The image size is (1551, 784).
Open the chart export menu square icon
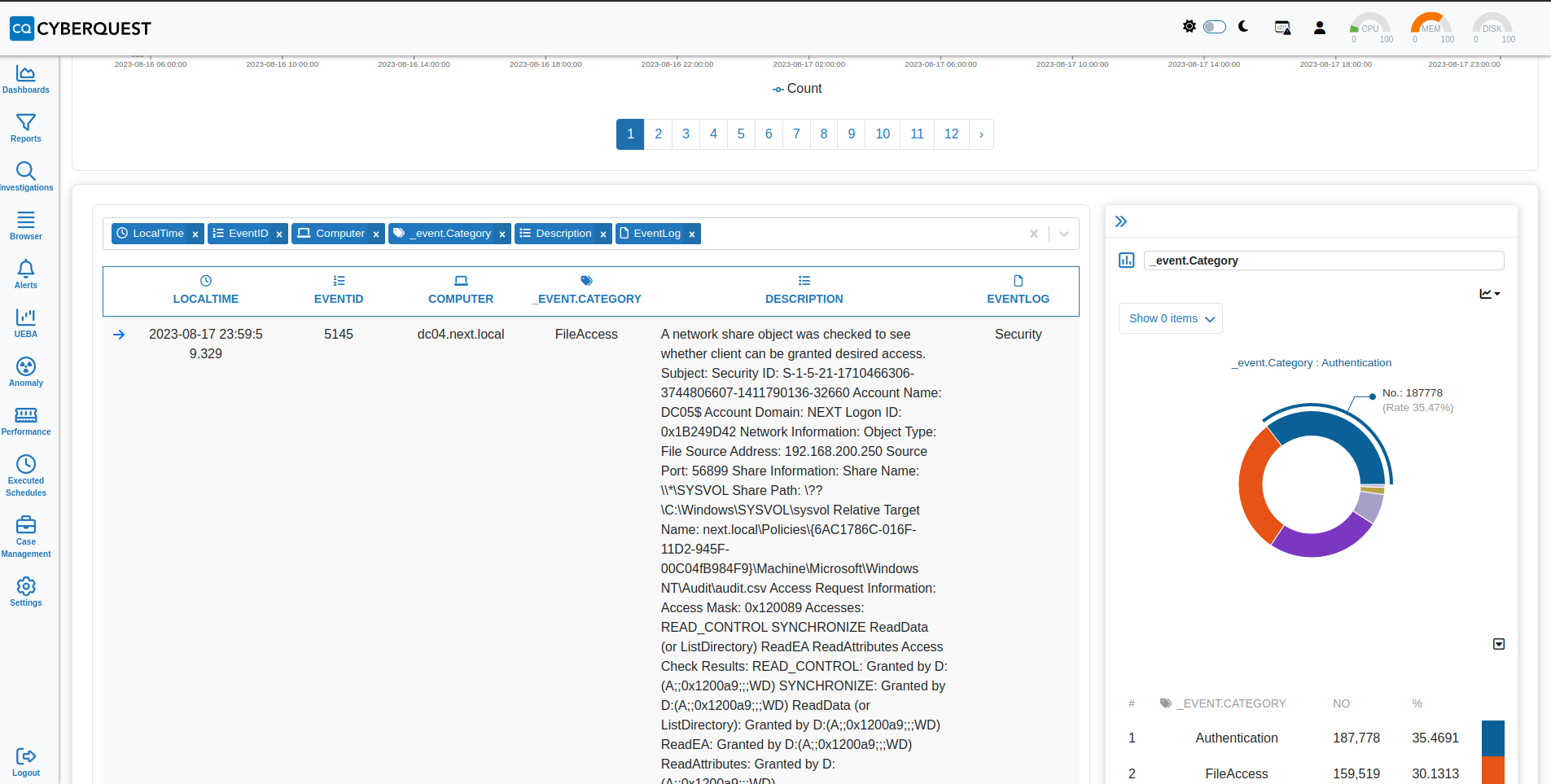click(x=1499, y=644)
